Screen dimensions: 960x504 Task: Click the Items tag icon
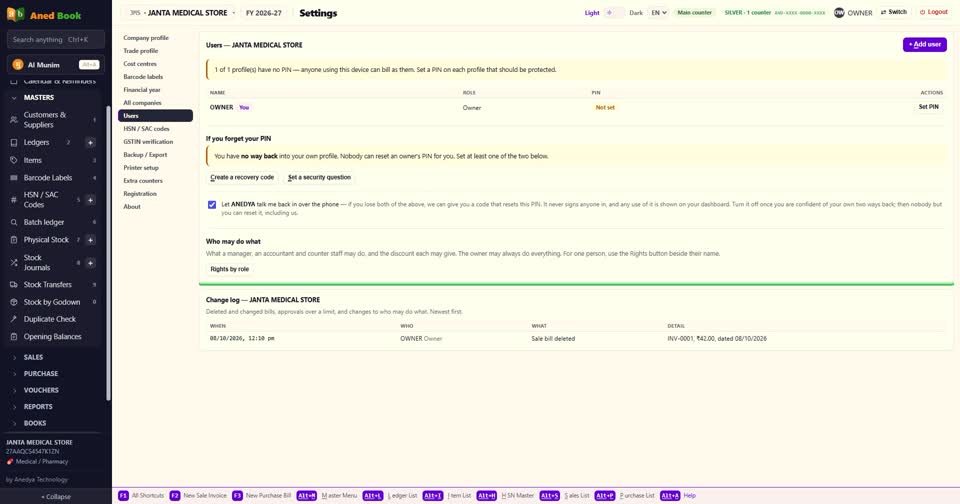click(13, 160)
